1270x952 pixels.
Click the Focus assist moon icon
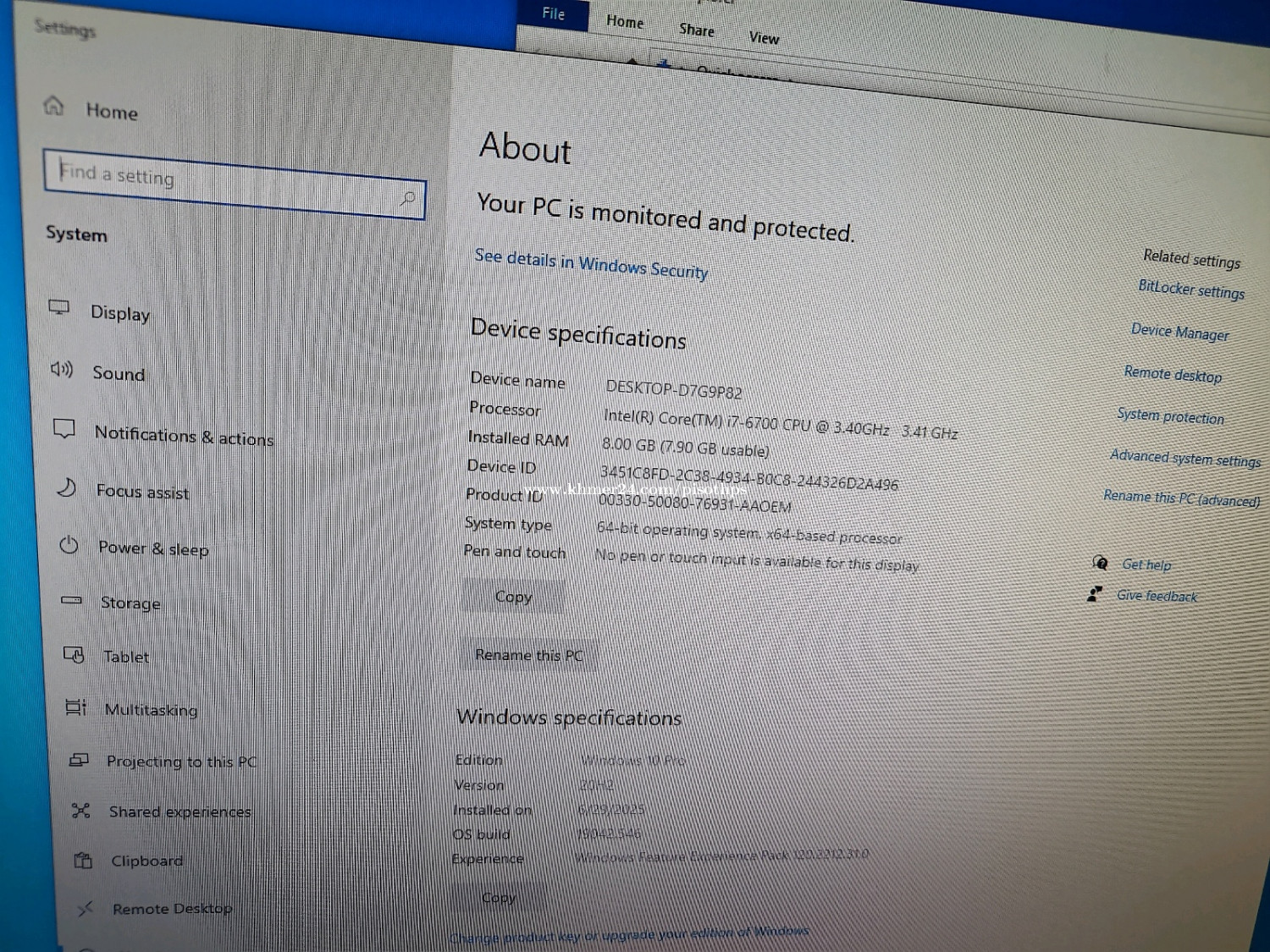click(x=67, y=487)
